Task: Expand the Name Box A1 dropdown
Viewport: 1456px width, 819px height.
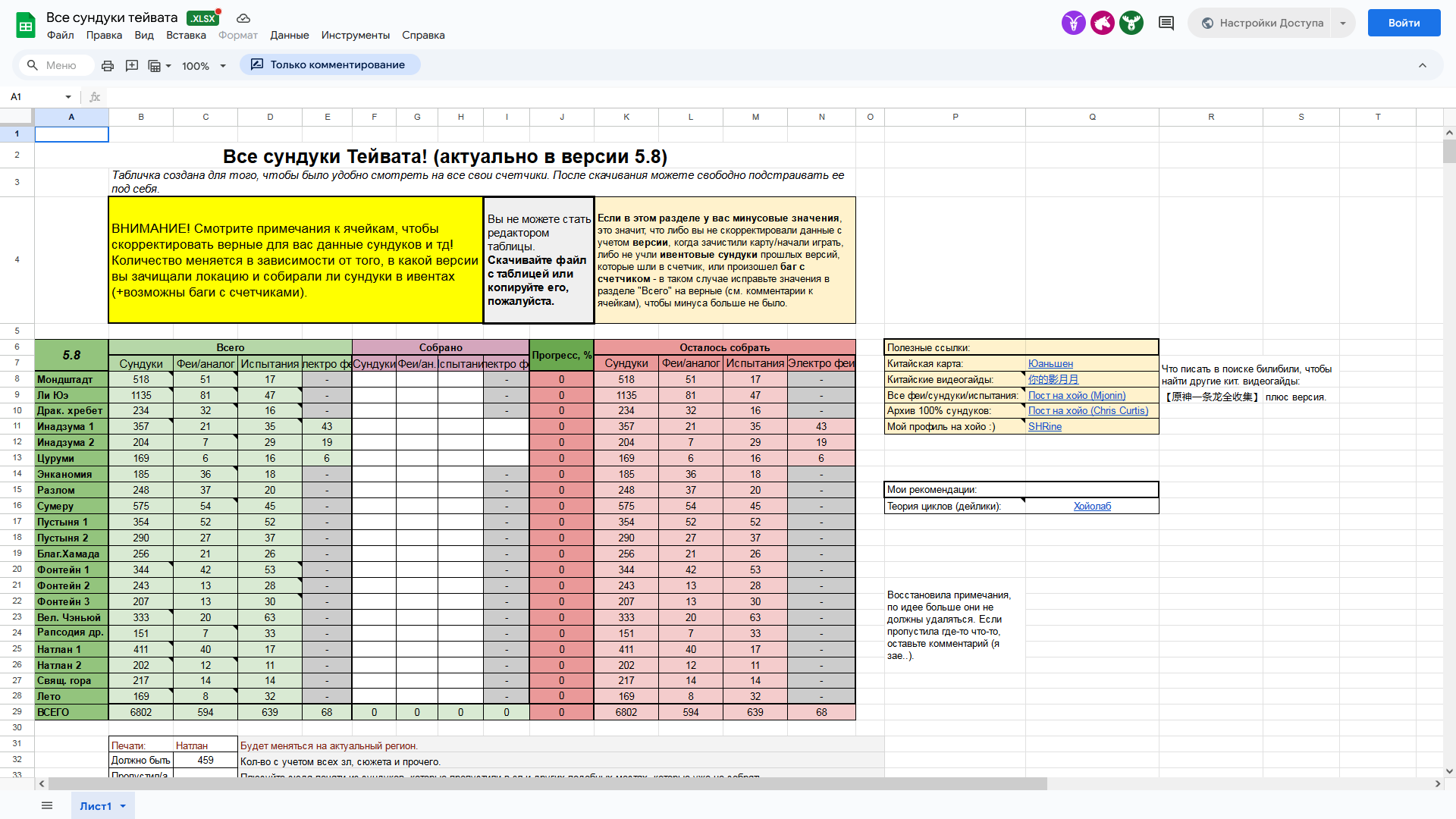Action: (68, 97)
